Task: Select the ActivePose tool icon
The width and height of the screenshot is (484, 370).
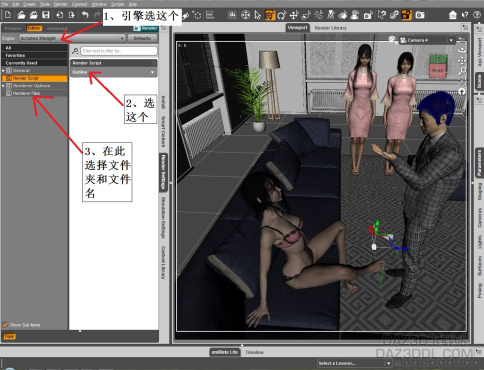Action: (318, 15)
